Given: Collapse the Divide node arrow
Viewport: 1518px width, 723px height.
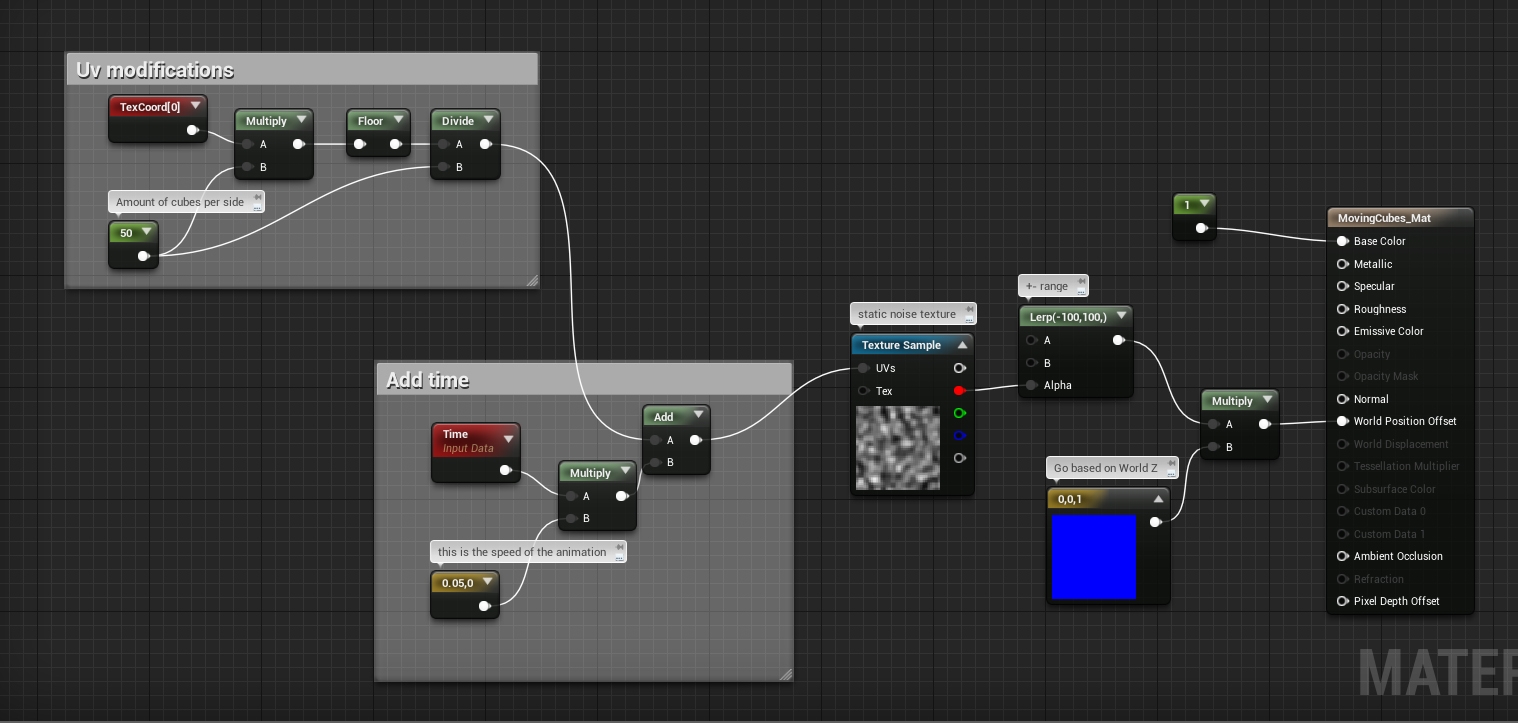Looking at the screenshot, I should pos(488,120).
